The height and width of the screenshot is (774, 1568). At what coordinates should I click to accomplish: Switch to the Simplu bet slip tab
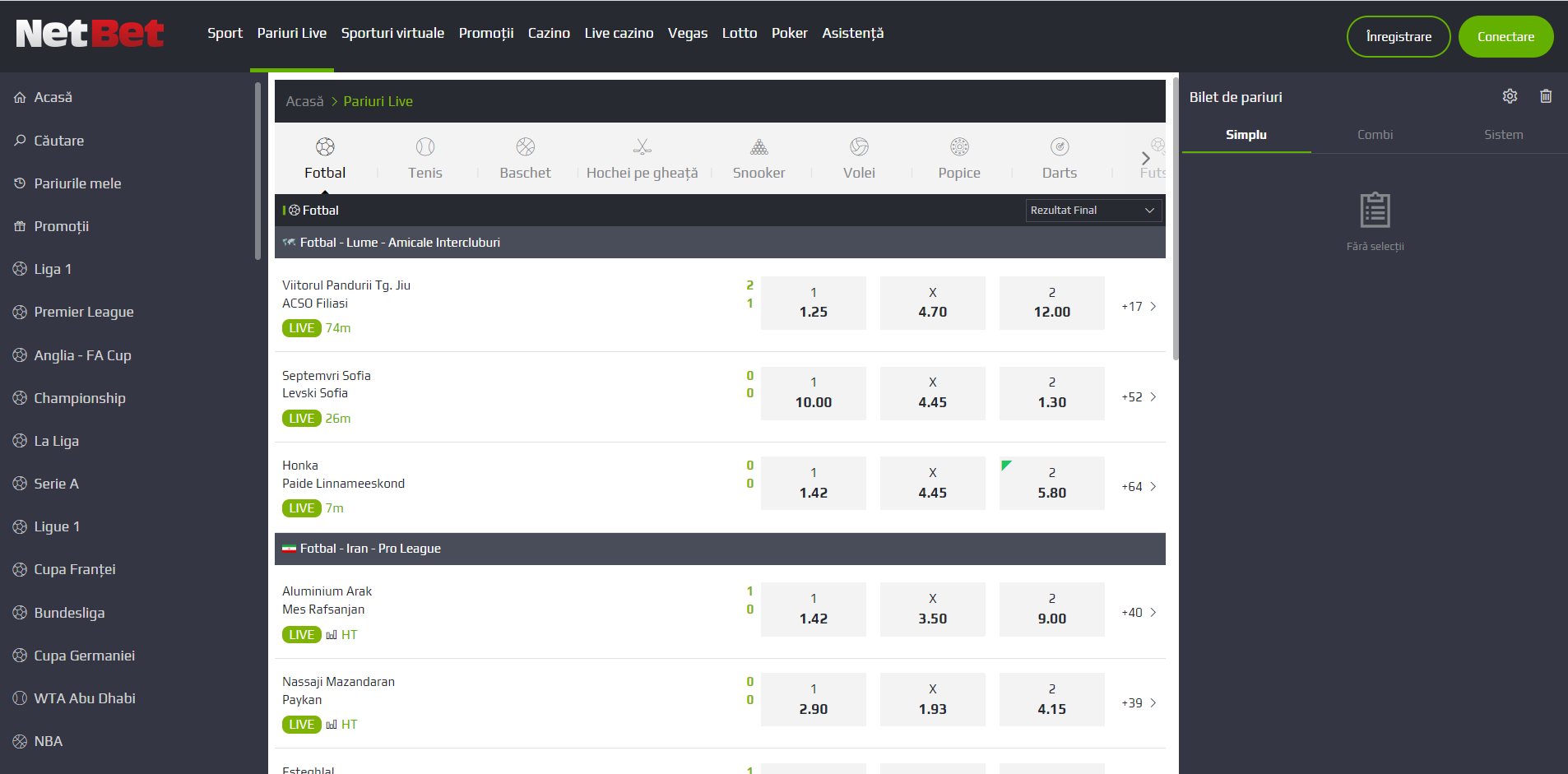pos(1246,135)
